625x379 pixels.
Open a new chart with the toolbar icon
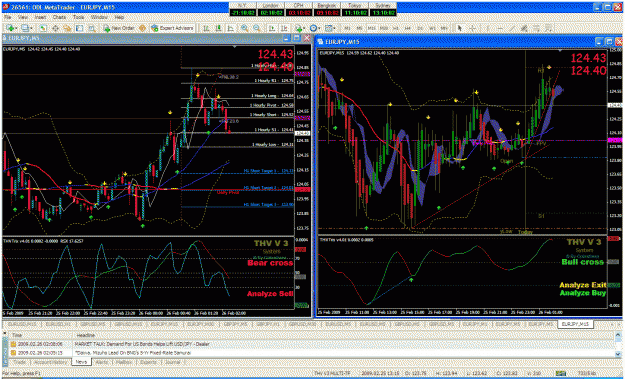[9, 28]
